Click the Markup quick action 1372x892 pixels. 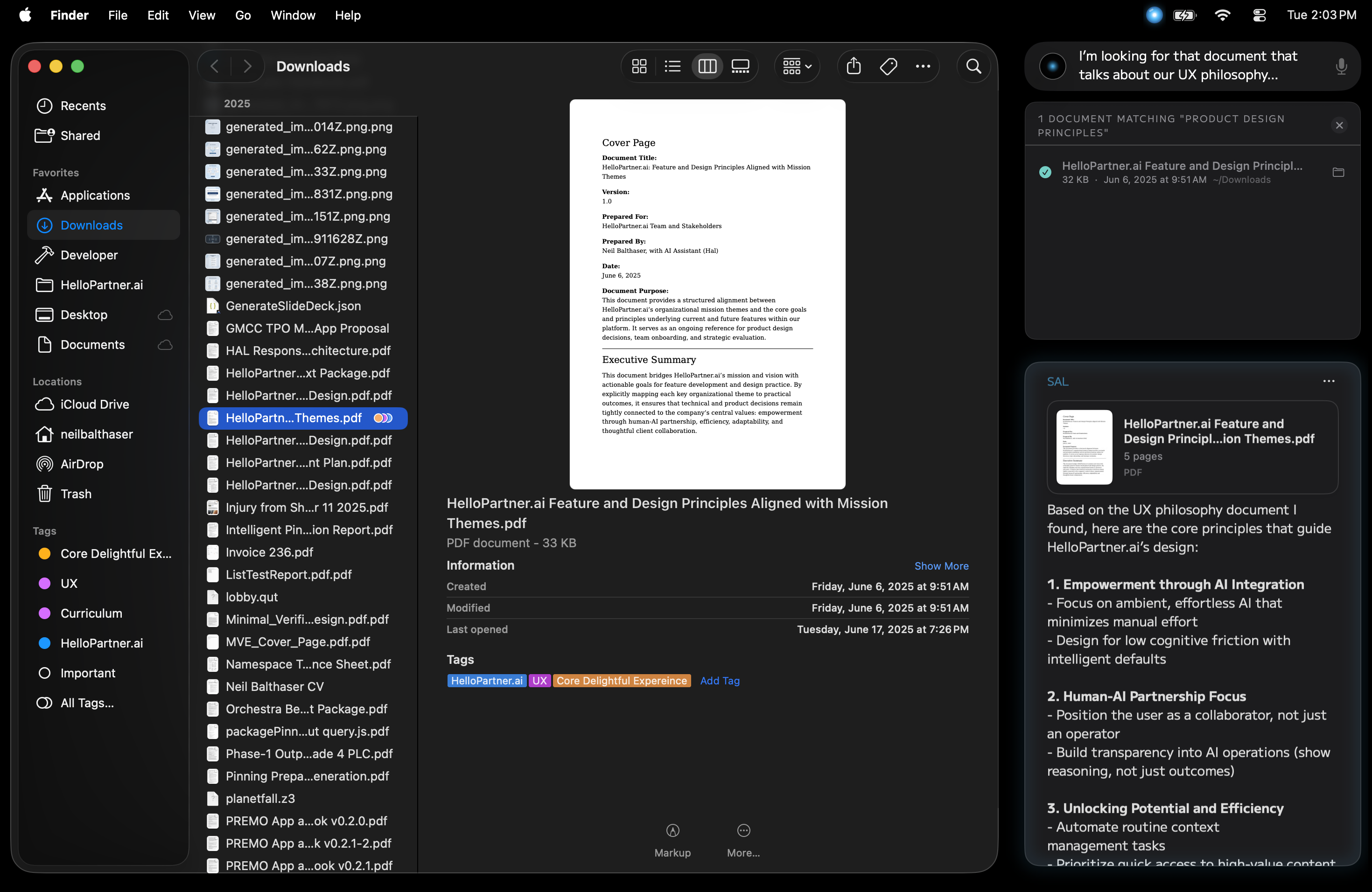(672, 841)
